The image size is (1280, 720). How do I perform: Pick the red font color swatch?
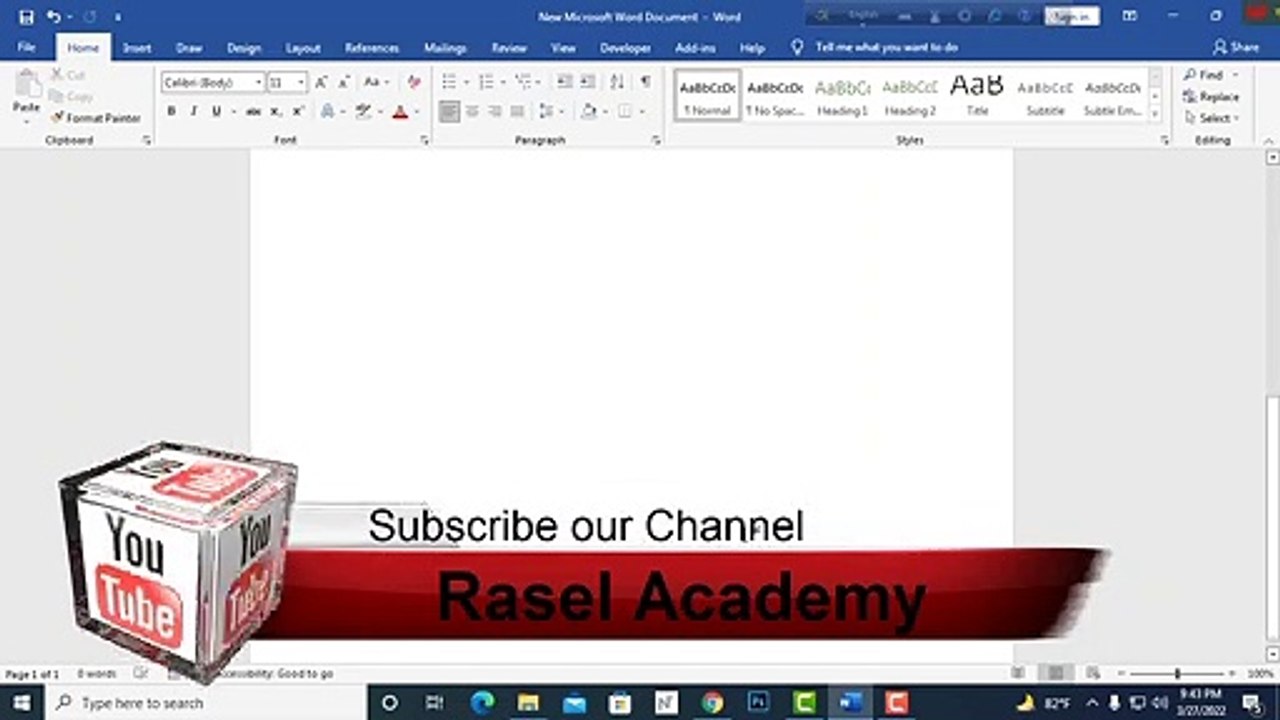pyautogui.click(x=401, y=112)
